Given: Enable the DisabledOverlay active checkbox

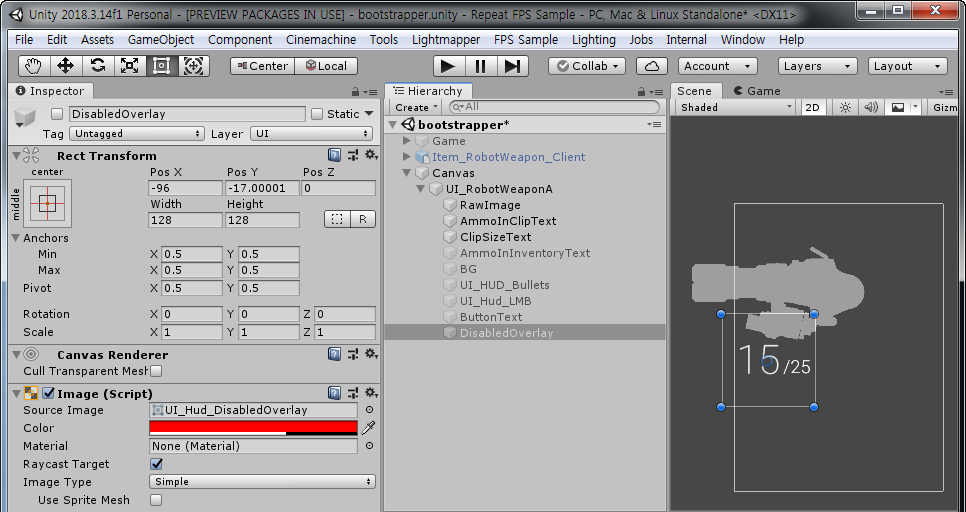Looking at the screenshot, I should pos(57,114).
